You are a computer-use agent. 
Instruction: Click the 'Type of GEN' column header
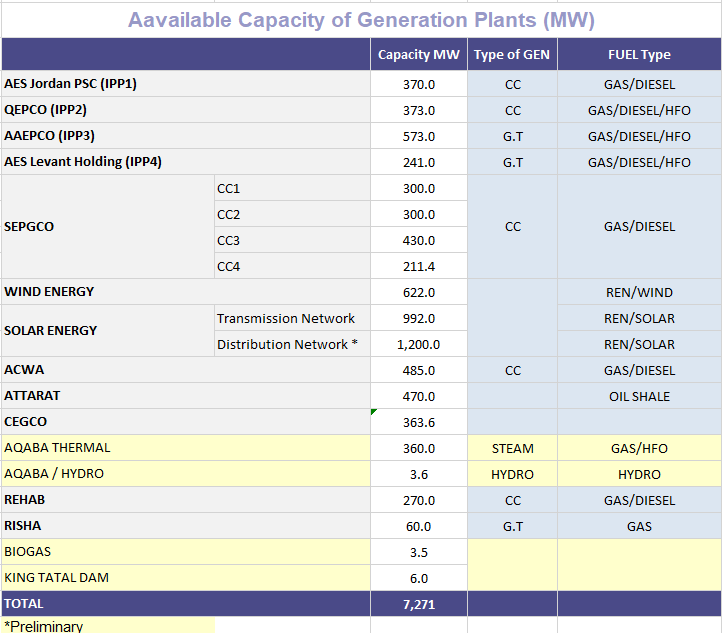pyautogui.click(x=512, y=54)
